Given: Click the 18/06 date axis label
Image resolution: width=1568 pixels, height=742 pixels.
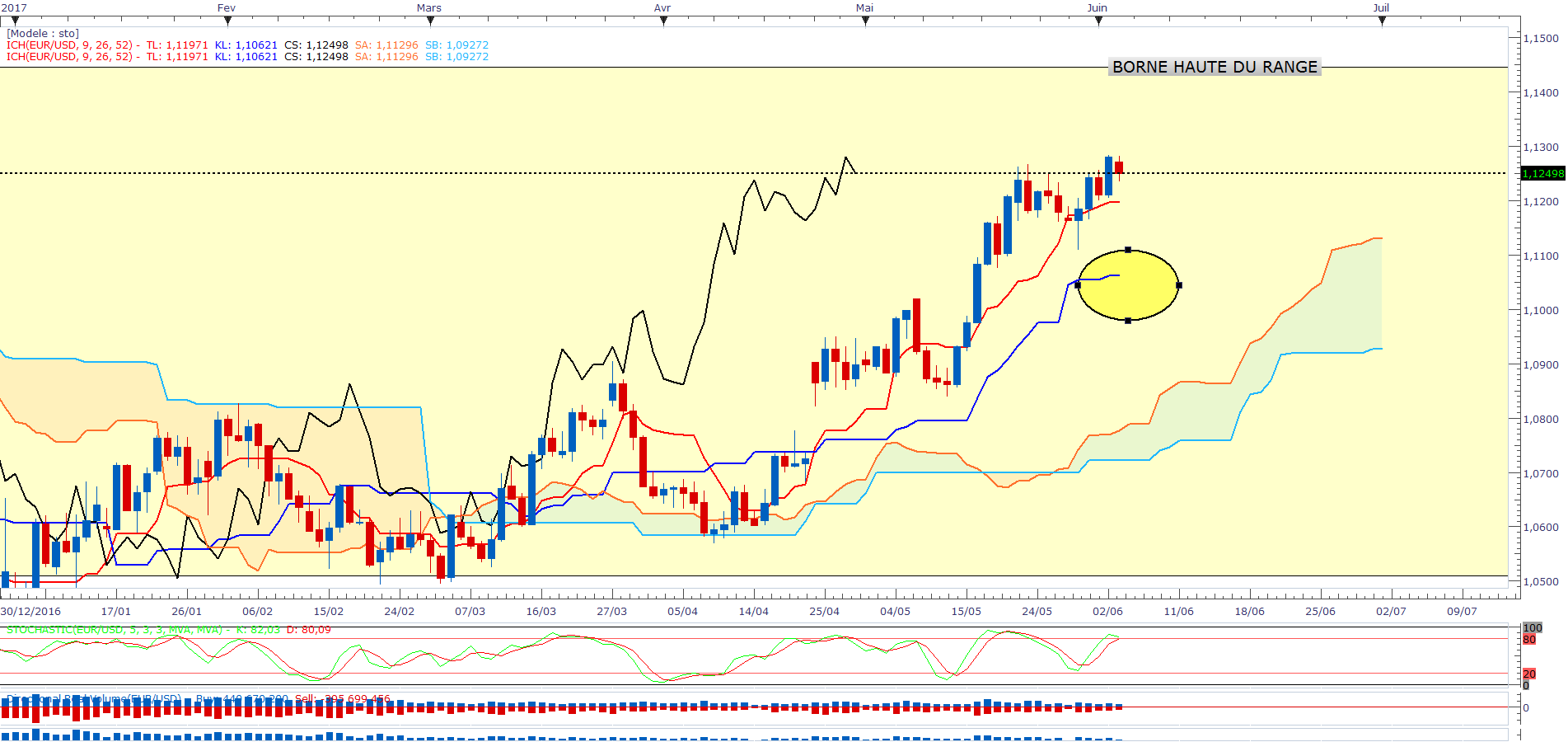Looking at the screenshot, I should point(1250,612).
